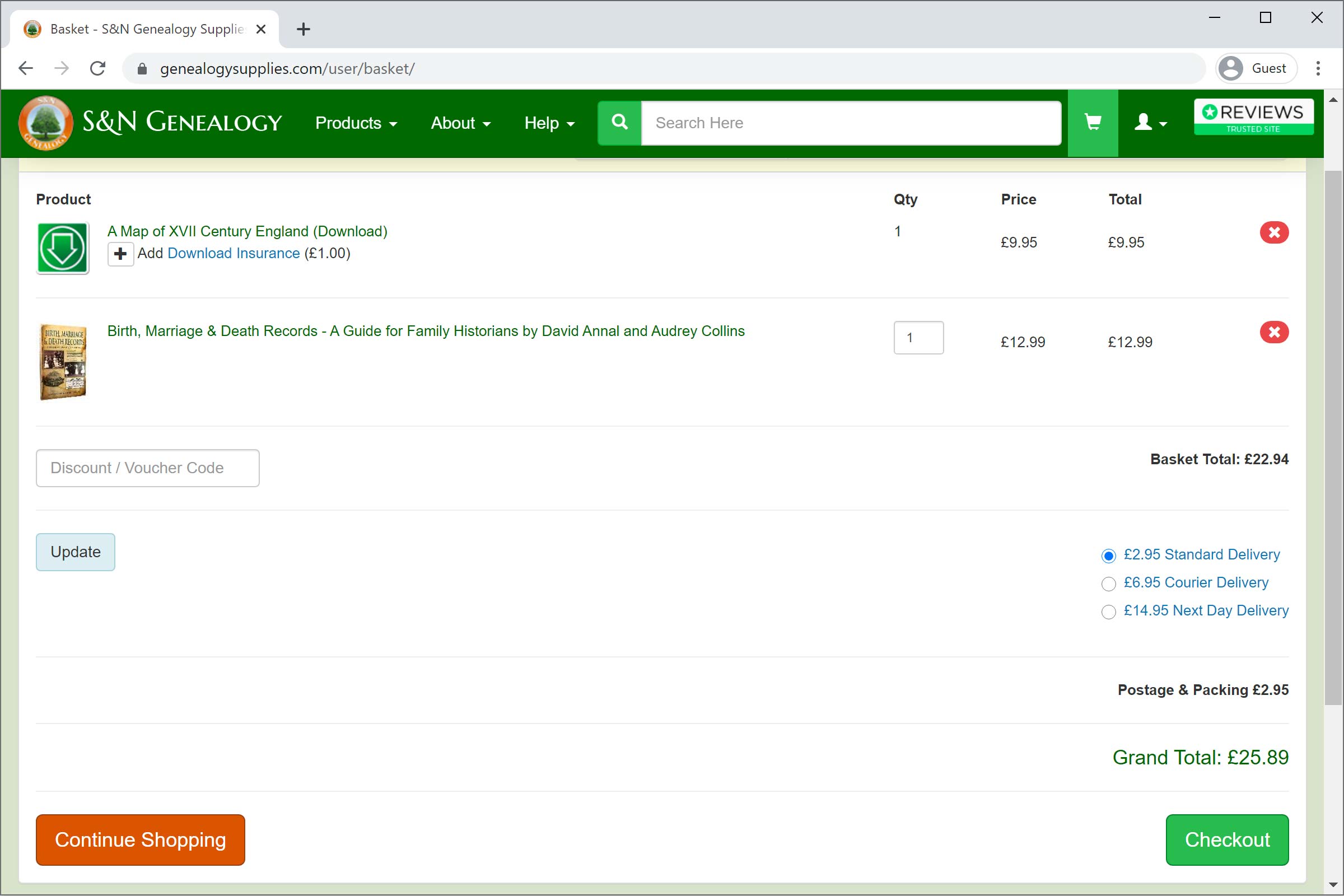1344x896 pixels.
Task: Close the Basket browser tab
Action: click(x=261, y=29)
